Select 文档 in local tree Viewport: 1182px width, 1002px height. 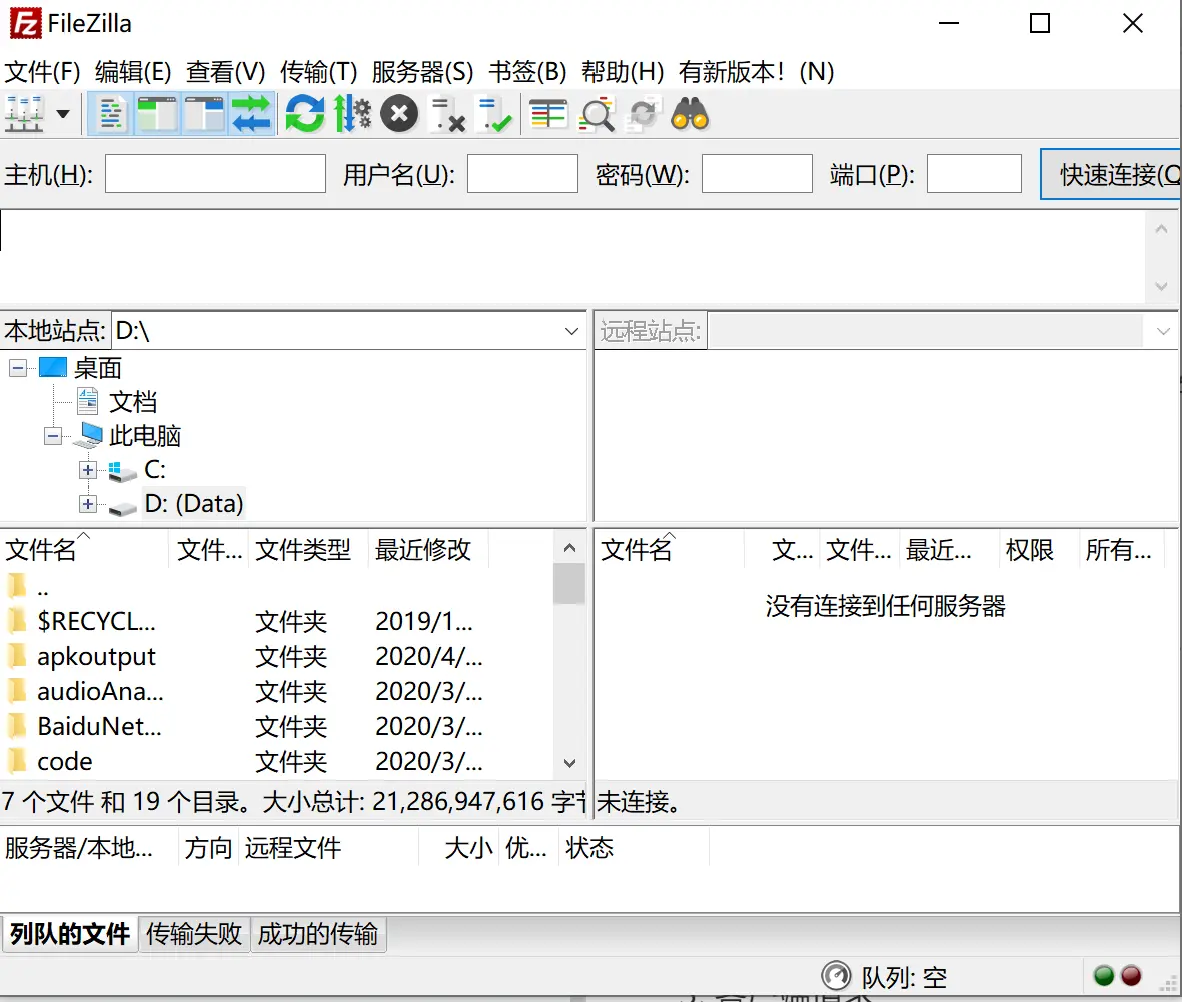(133, 402)
